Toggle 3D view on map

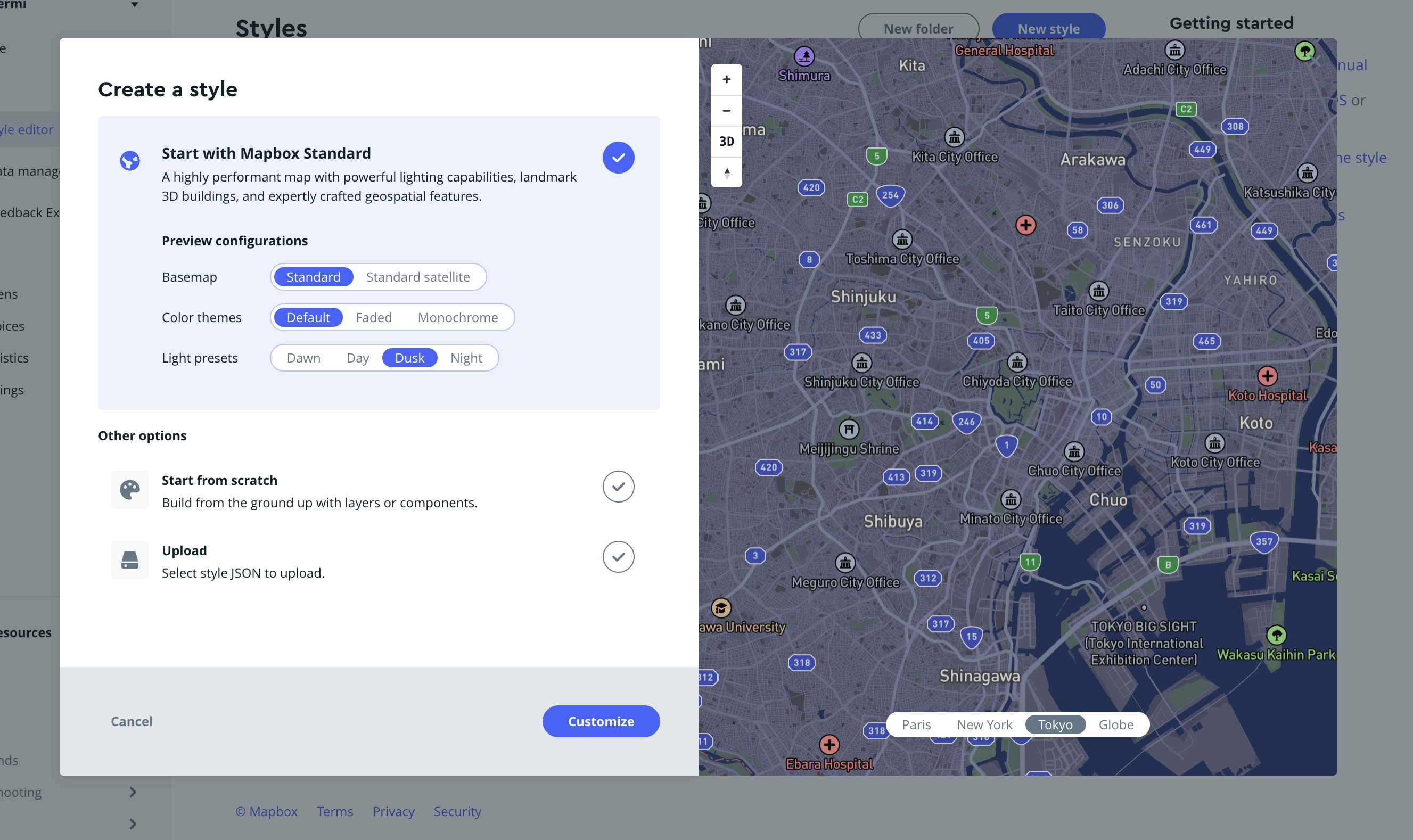[726, 142]
